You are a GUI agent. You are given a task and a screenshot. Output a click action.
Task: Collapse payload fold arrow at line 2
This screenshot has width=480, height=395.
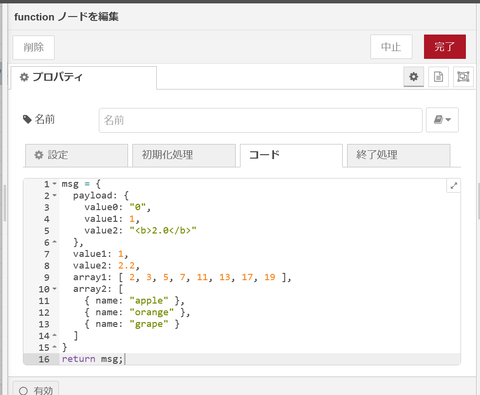click(x=54, y=195)
